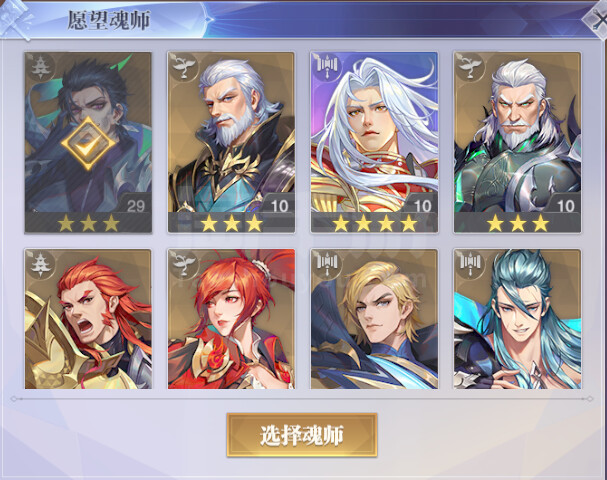Viewport: 607px width, 480px height.
Task: Select the red-ponytail woman card
Action: [231, 319]
